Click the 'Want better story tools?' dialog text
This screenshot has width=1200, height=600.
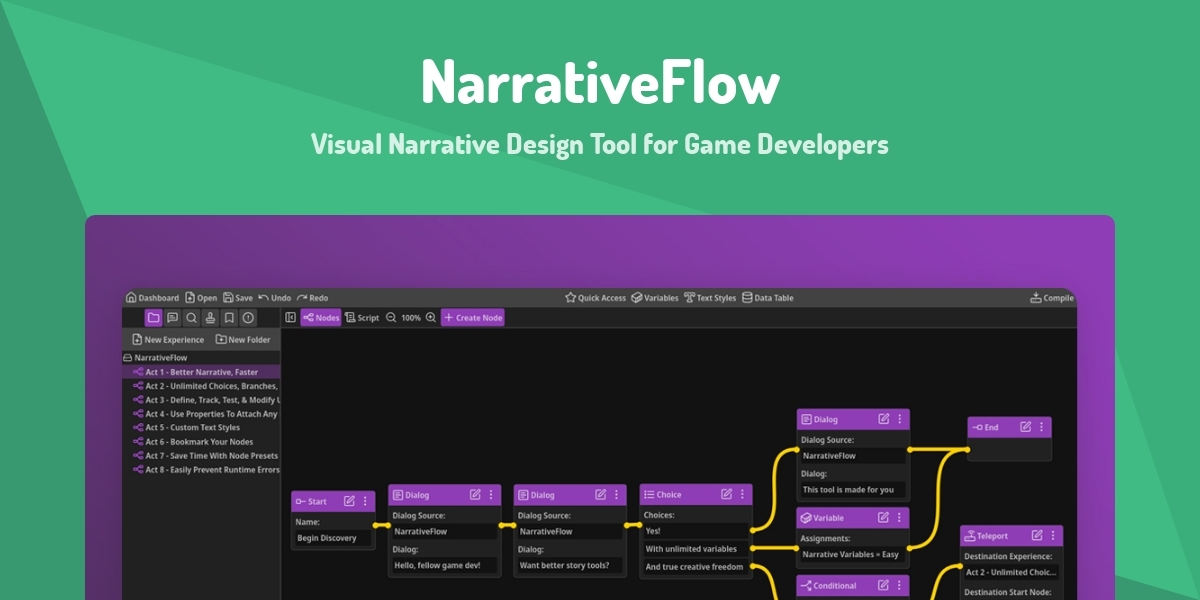tap(570, 566)
